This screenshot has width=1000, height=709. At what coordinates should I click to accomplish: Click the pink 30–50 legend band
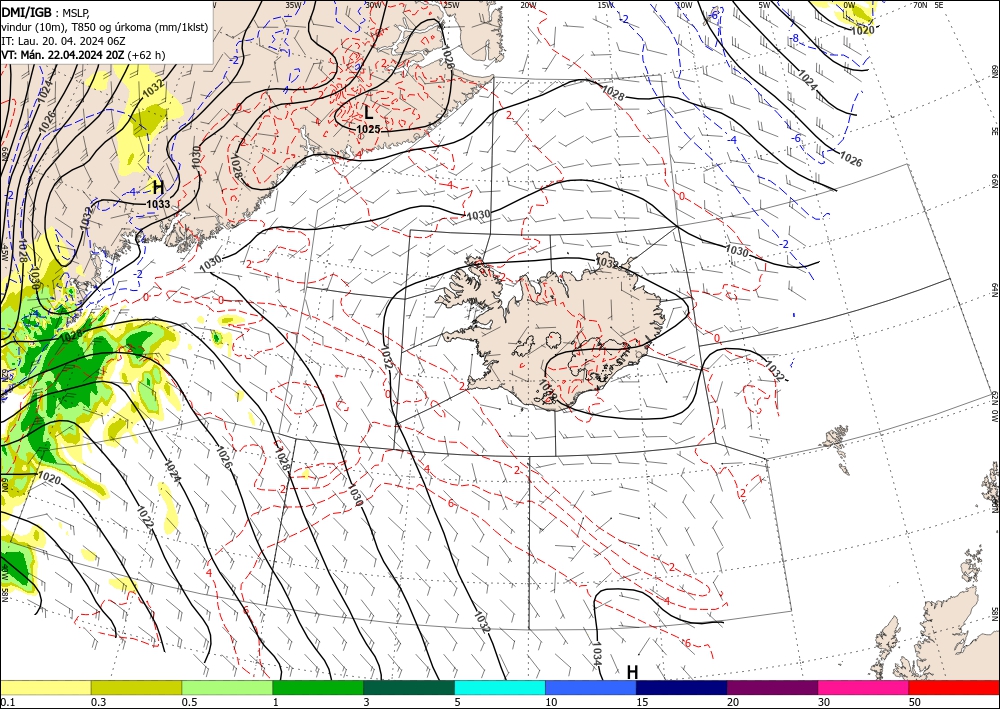click(x=864, y=687)
